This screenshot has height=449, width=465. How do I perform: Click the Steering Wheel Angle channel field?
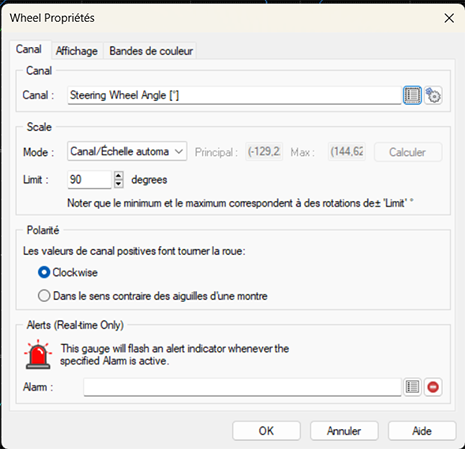point(234,95)
